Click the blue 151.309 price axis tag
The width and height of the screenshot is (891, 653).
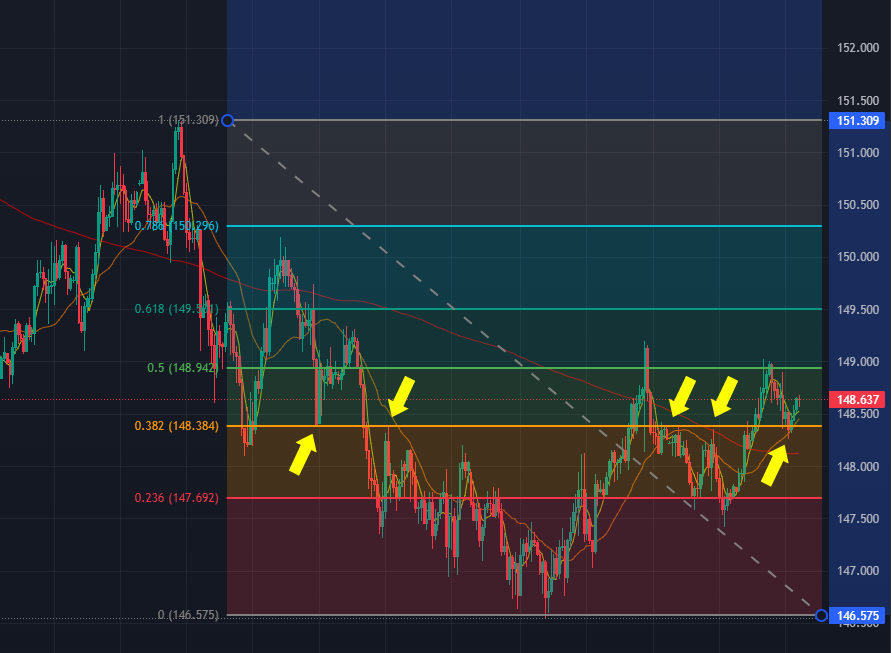tap(857, 121)
